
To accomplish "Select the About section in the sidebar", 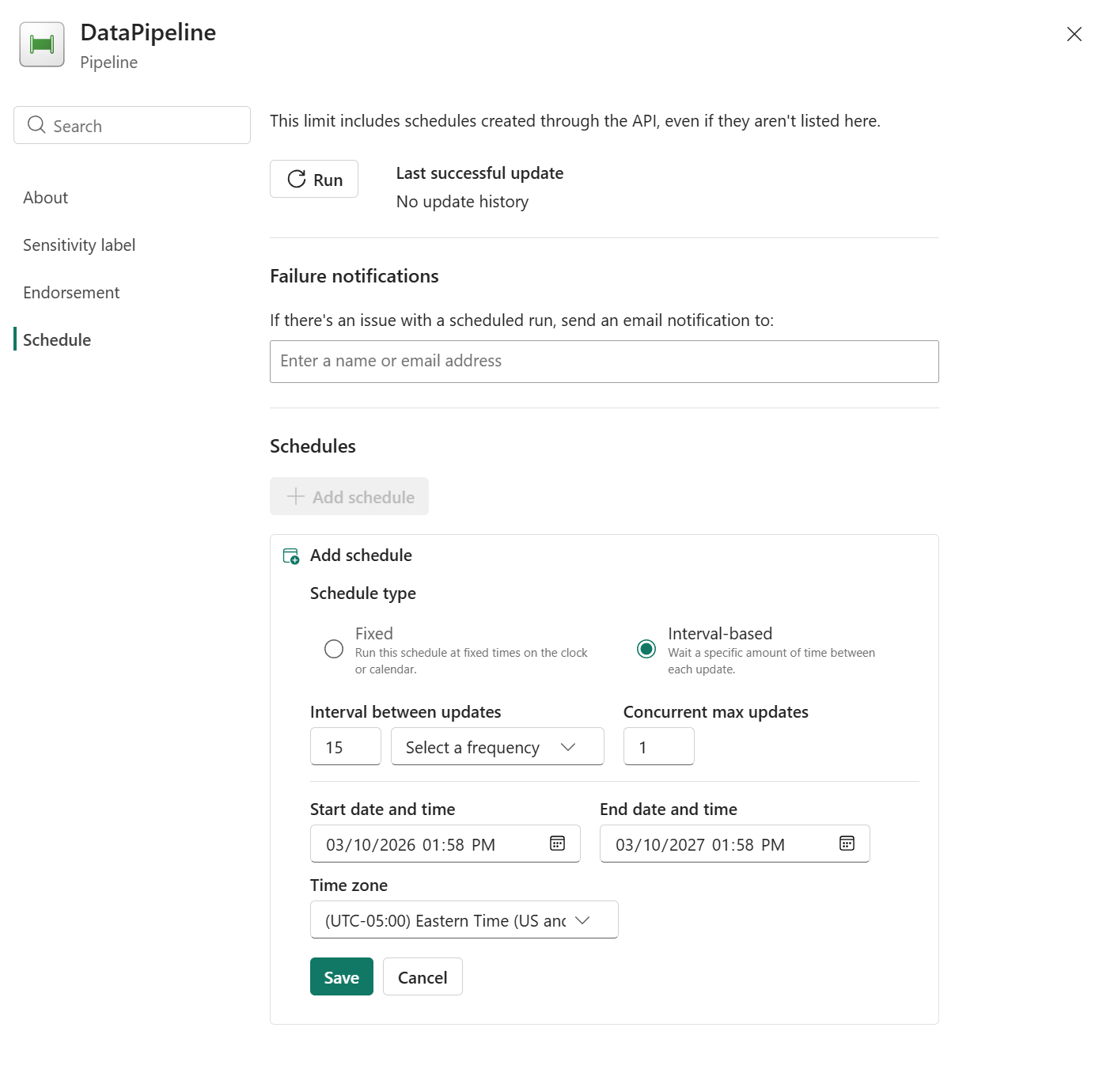I will [x=45, y=197].
